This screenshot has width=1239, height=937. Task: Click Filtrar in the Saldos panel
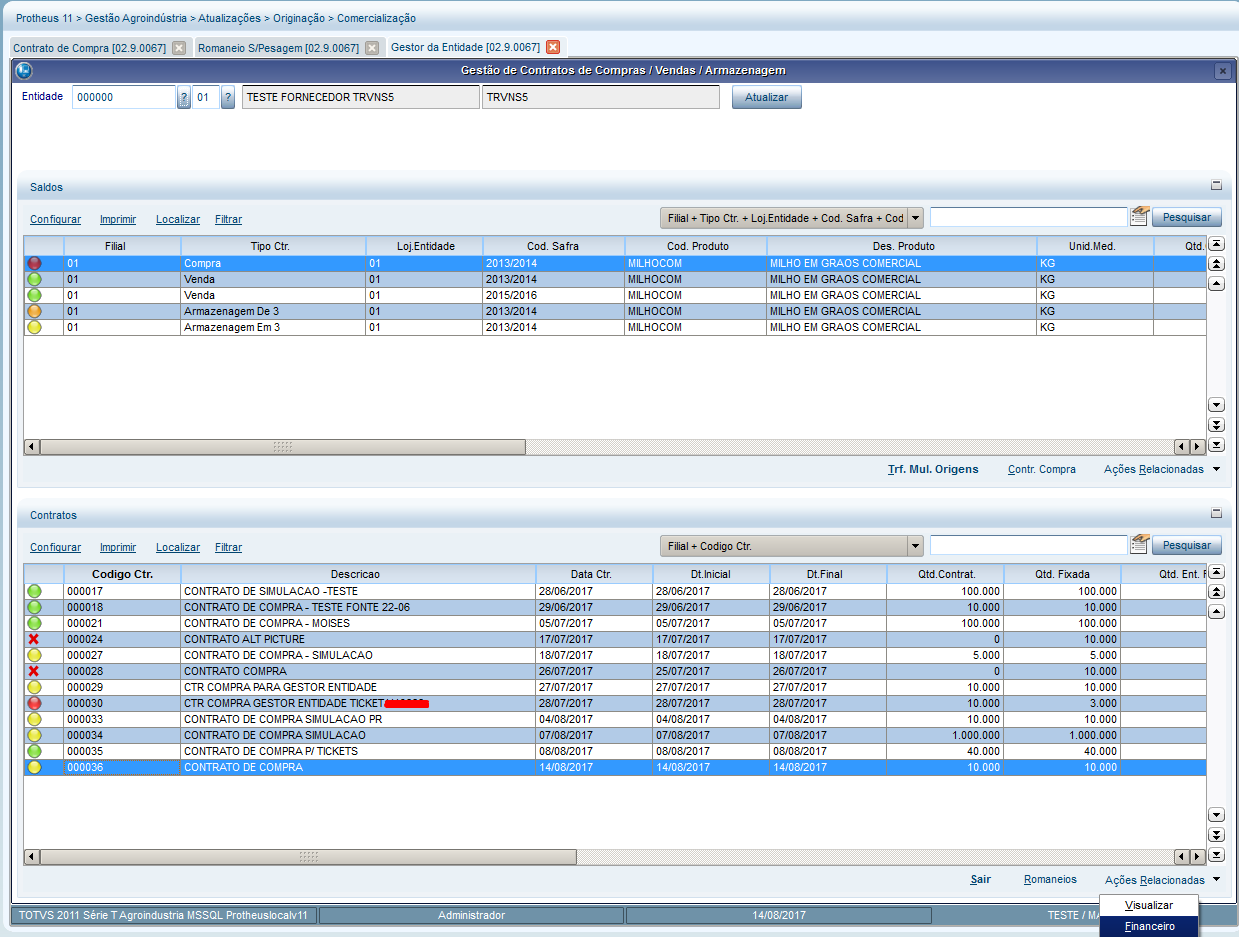pyautogui.click(x=228, y=219)
